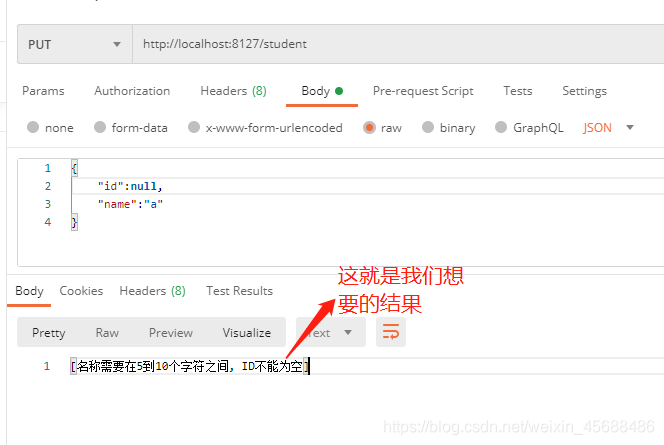Open the Pre-request Script tab
The image size is (664, 445).
pos(423,91)
